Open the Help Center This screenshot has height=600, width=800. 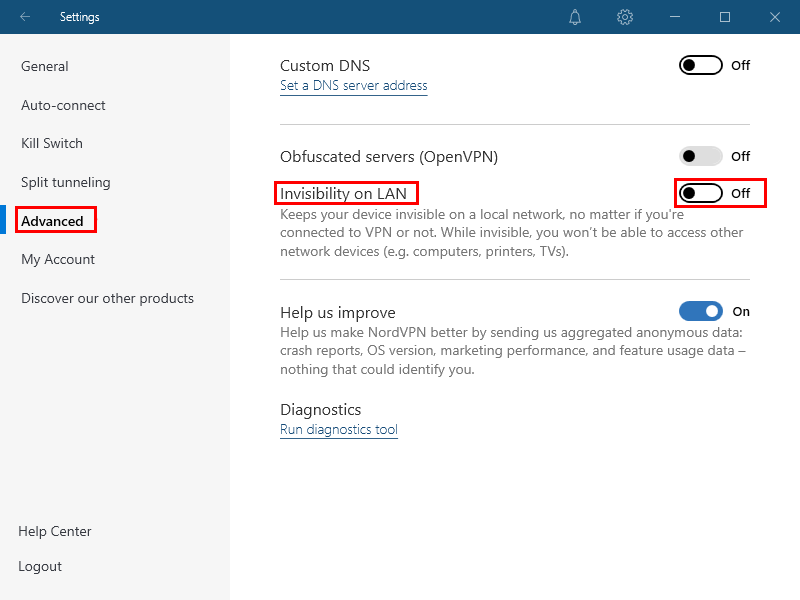pos(55,531)
